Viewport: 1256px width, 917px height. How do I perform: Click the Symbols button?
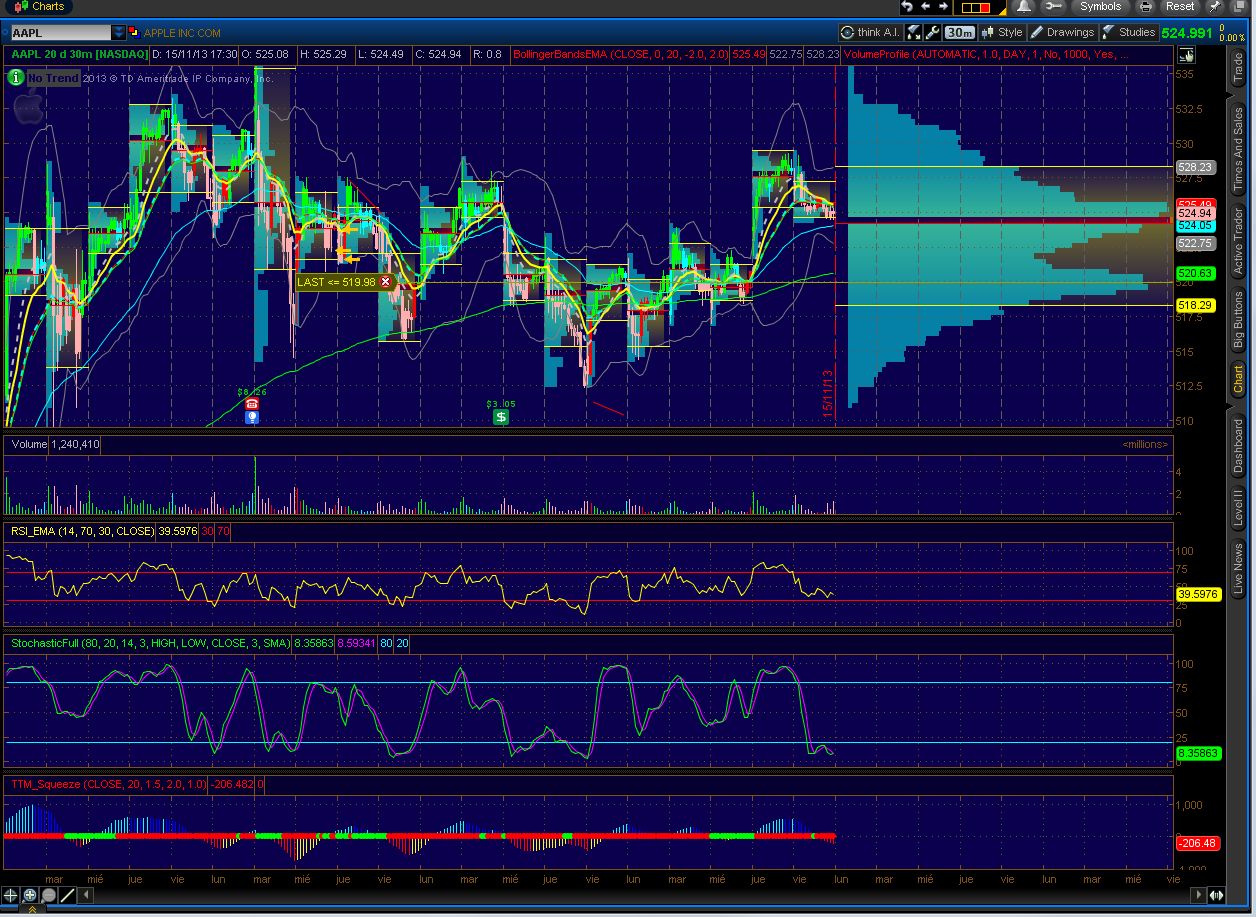coord(1100,6)
